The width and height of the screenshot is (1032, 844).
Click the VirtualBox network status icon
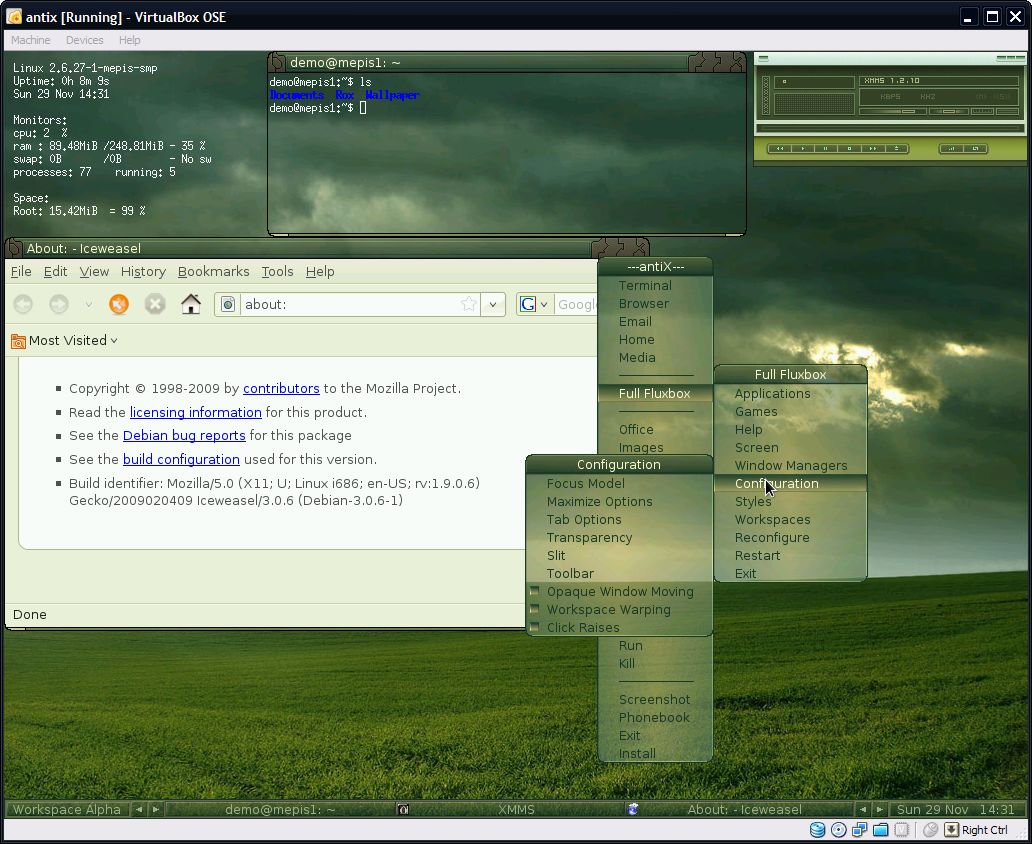coord(860,830)
